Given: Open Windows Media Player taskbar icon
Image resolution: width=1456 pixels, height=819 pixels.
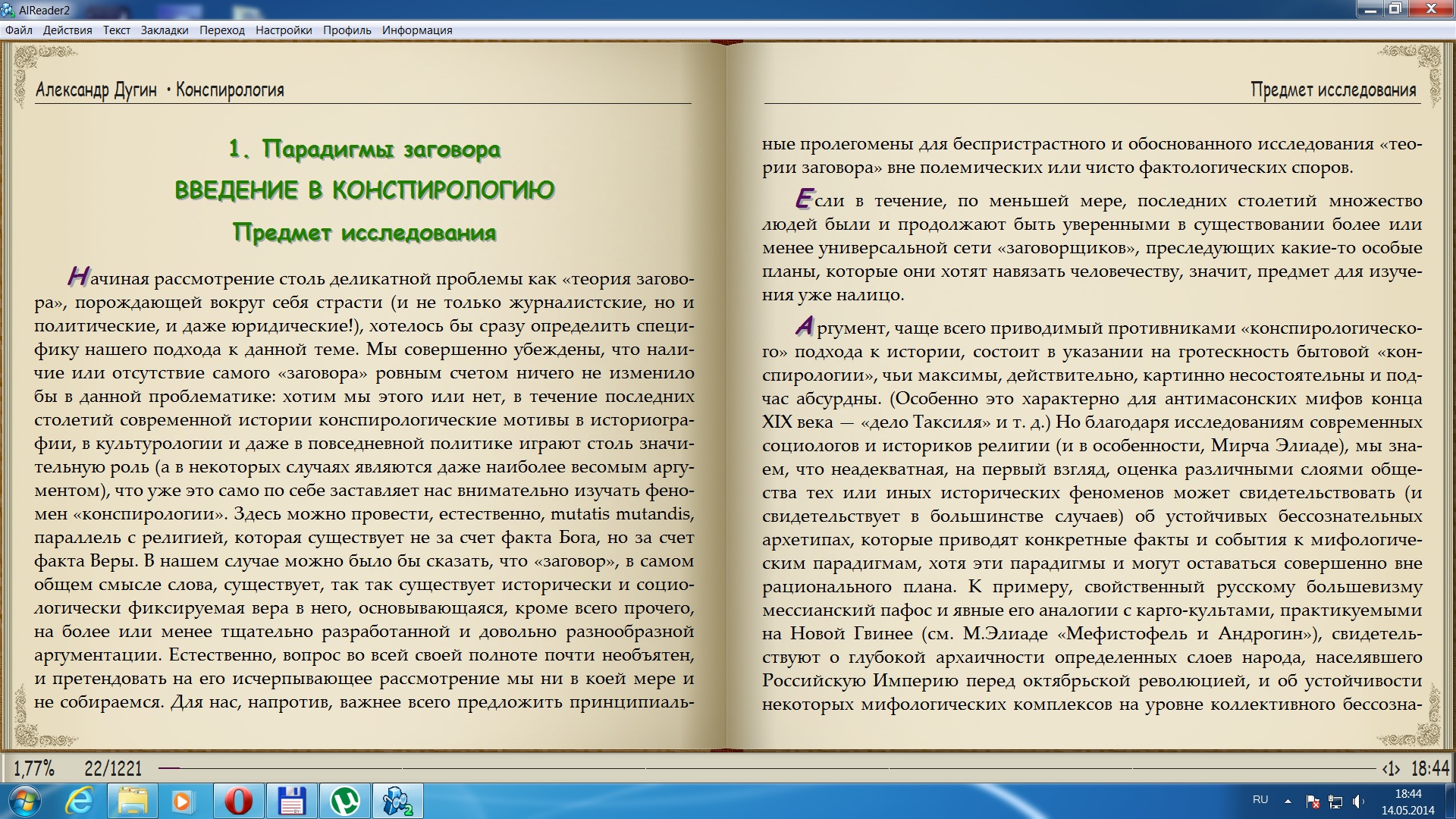Looking at the screenshot, I should coord(183,801).
